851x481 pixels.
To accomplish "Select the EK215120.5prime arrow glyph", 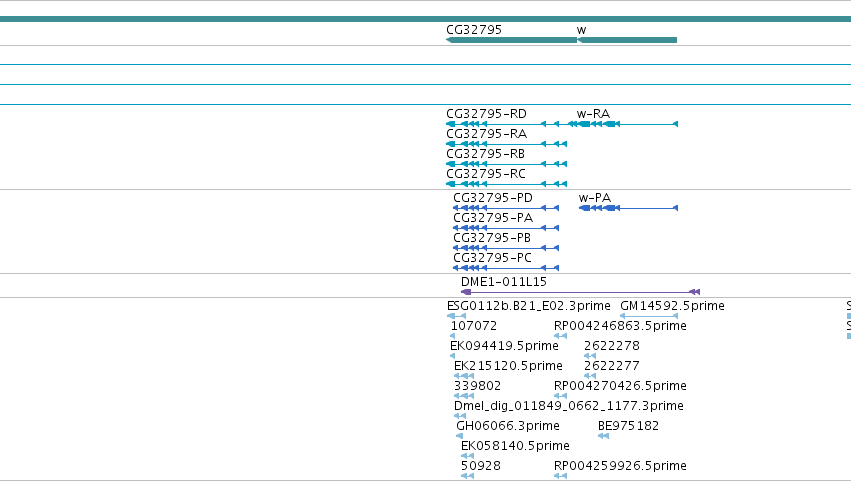I will (x=464, y=376).
